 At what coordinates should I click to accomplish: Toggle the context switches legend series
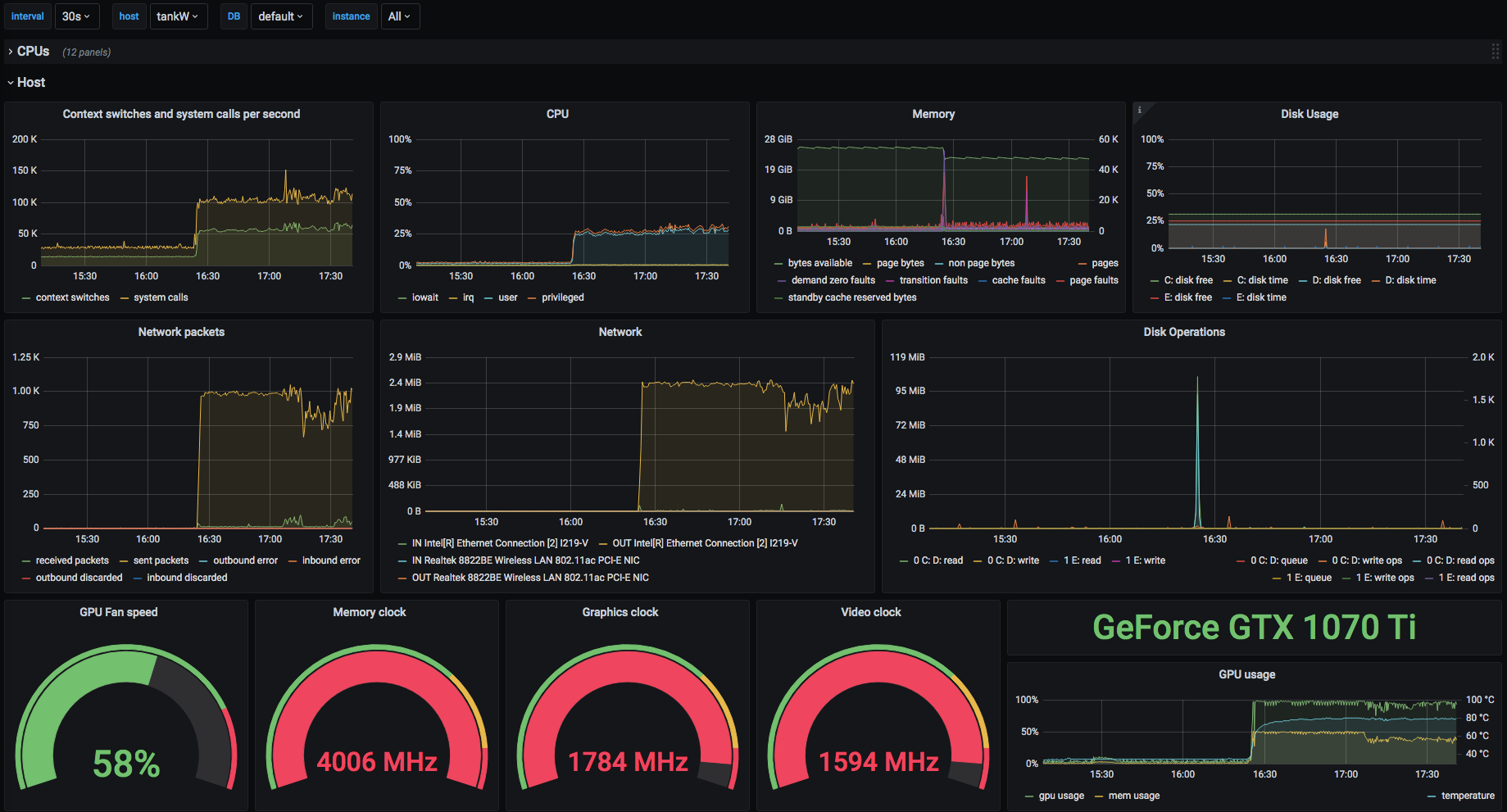coord(72,297)
